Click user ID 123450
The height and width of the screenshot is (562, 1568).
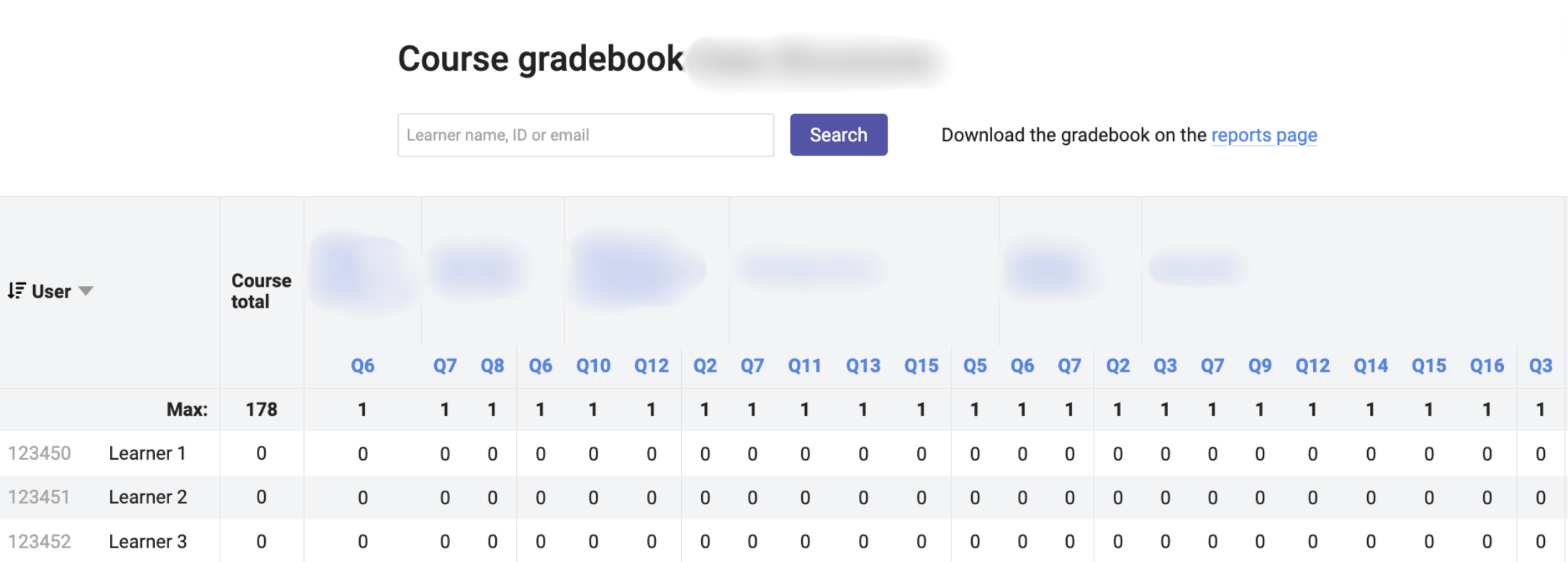point(40,453)
